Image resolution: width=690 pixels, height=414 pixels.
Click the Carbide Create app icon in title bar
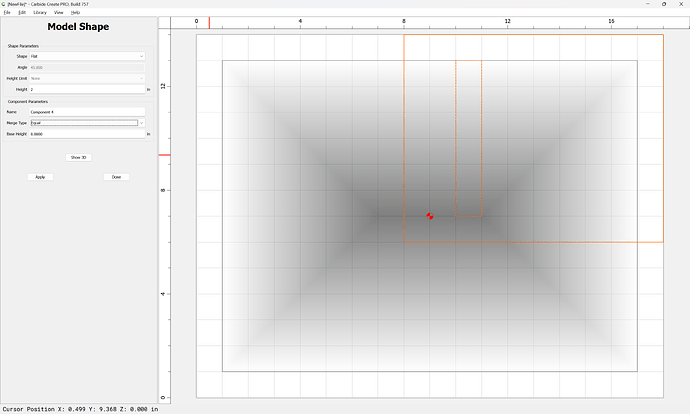[4, 4]
